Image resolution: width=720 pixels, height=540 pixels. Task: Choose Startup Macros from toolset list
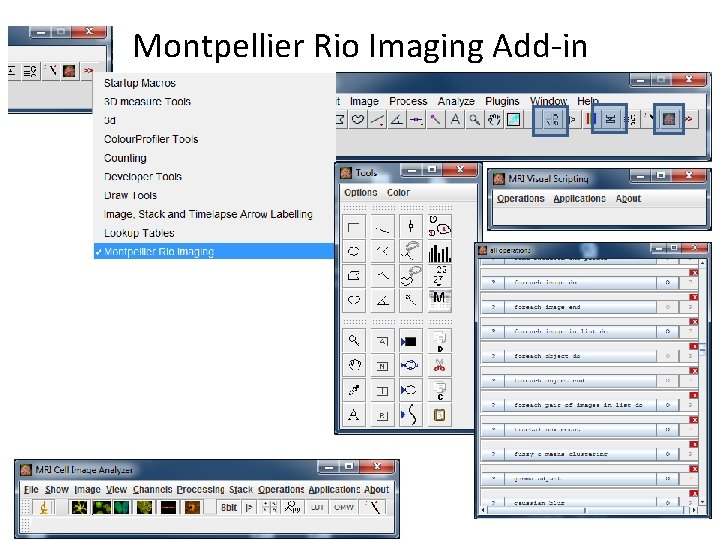(140, 83)
